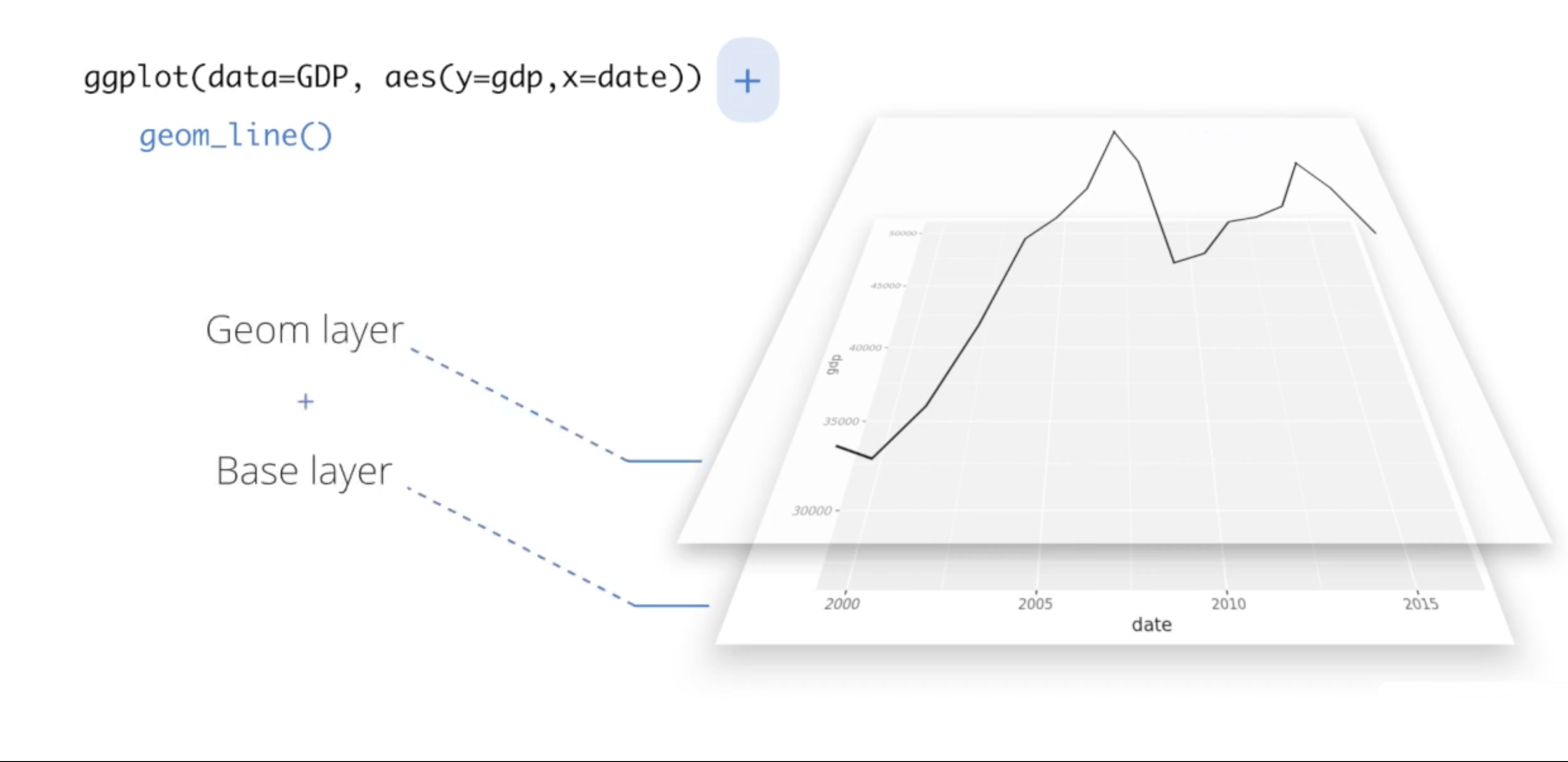Click the solid connector end for Geom layer
The image size is (1568, 762).
pyautogui.click(x=665, y=461)
